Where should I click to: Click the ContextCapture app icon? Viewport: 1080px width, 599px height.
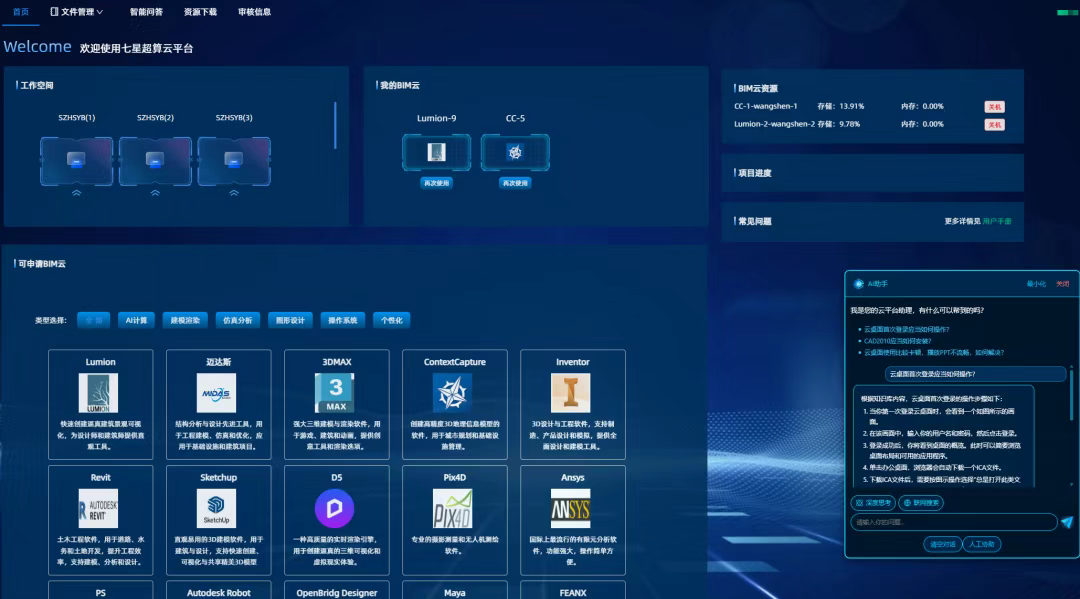click(x=453, y=393)
